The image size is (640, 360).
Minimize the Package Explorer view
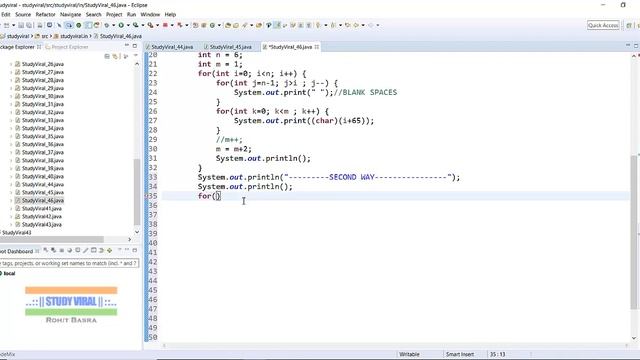(x=127, y=46)
